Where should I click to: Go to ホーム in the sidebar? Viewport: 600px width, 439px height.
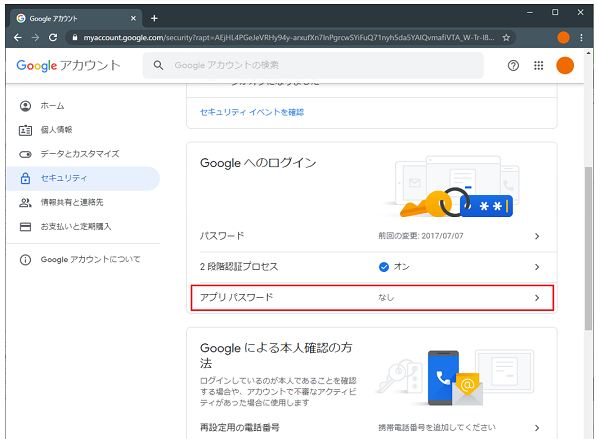click(52, 106)
